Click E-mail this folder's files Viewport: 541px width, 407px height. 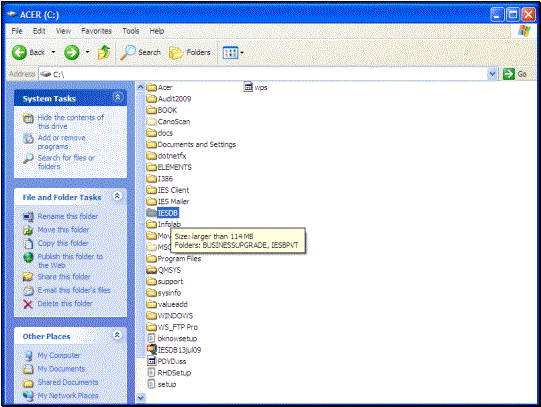coord(74,290)
